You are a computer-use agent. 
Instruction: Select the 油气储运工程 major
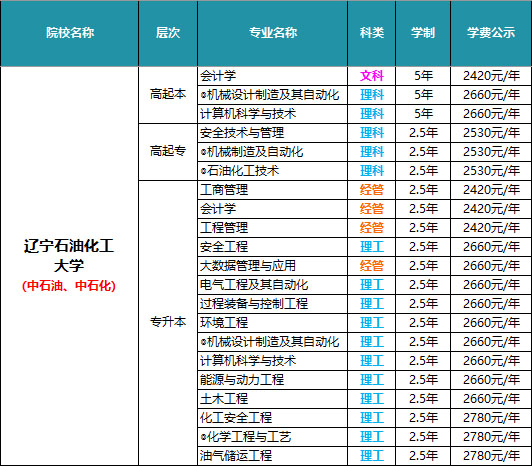click(x=236, y=456)
